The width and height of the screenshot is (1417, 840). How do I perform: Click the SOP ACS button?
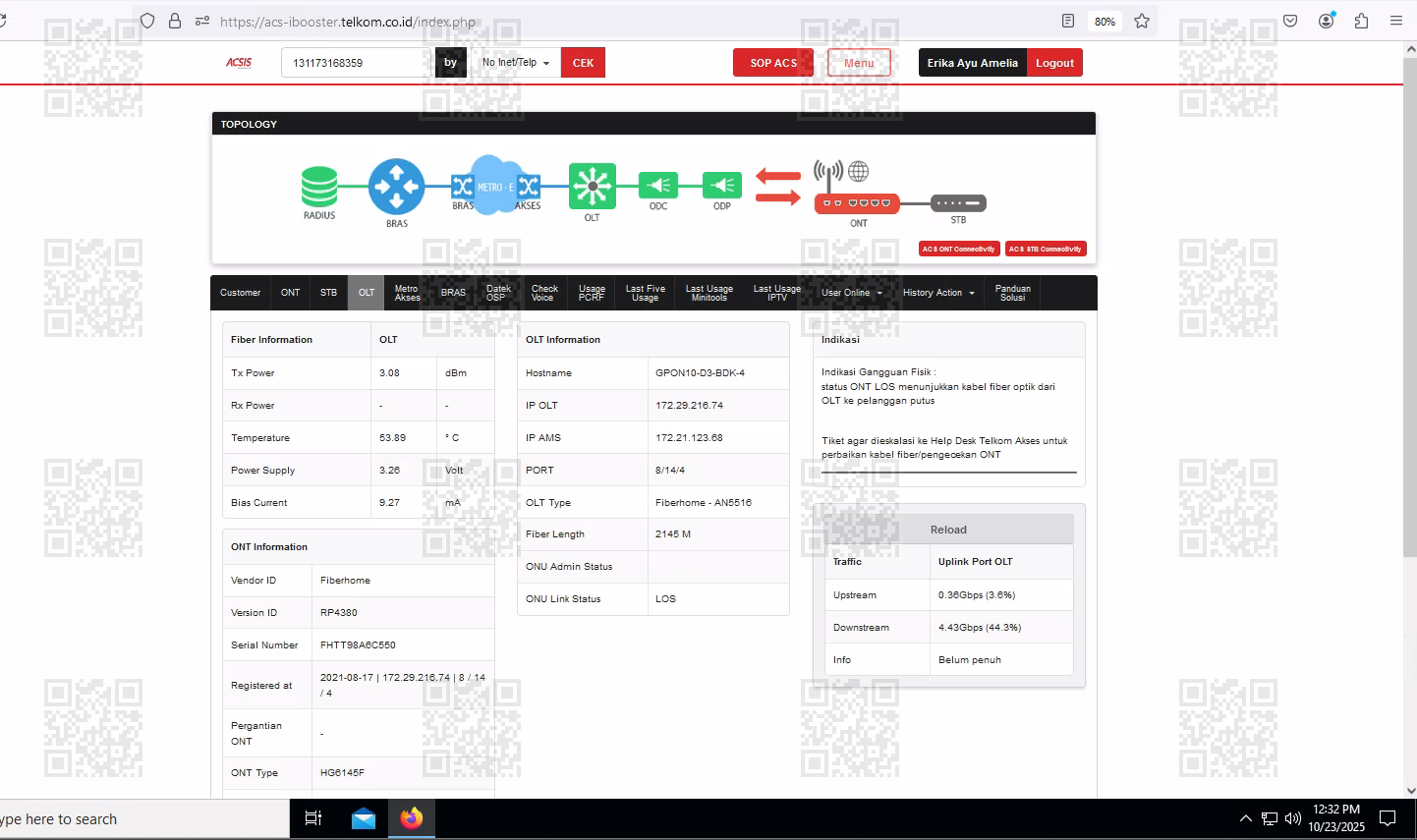pyautogui.click(x=773, y=63)
